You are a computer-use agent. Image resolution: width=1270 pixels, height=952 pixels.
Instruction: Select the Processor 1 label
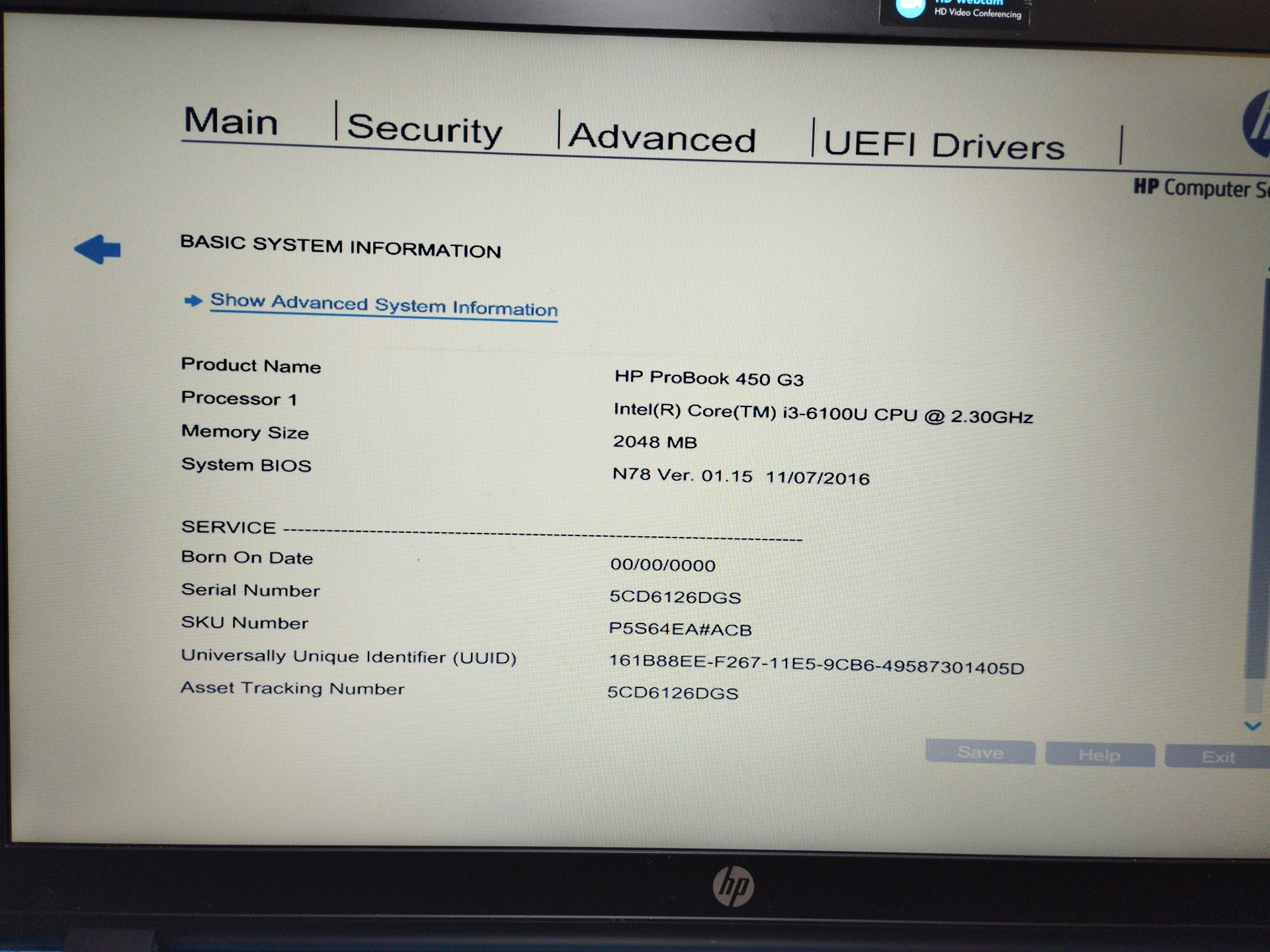pos(239,398)
